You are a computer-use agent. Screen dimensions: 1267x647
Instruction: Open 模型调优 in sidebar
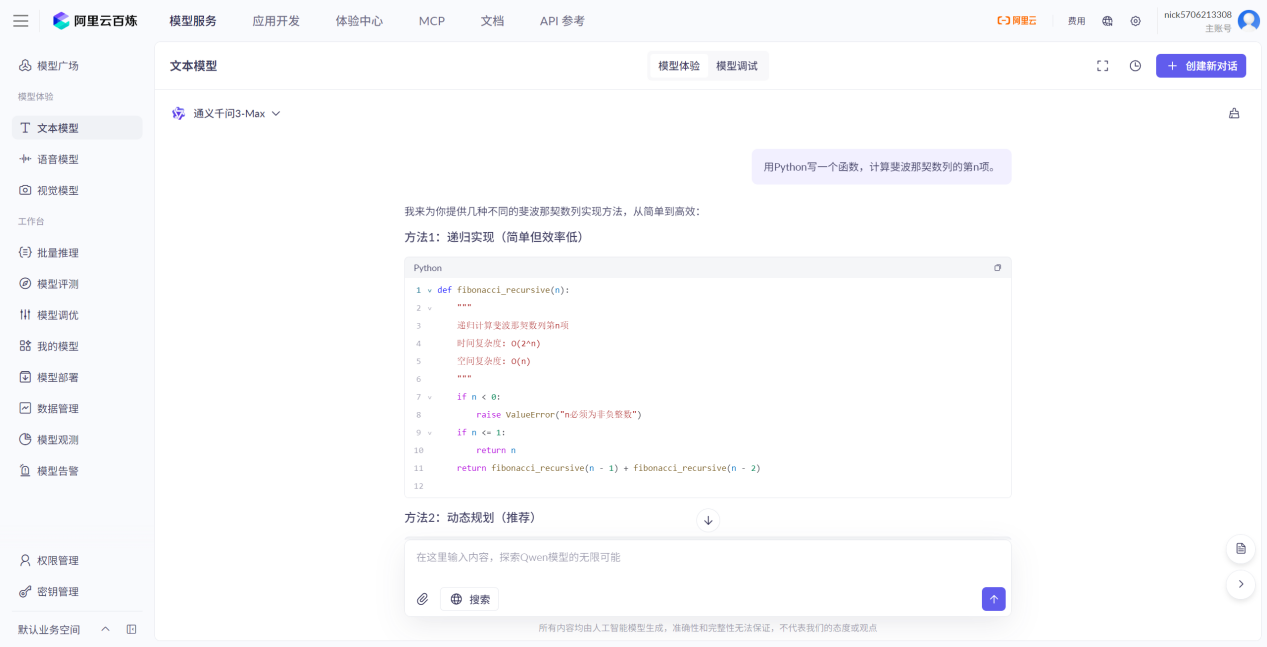77,315
